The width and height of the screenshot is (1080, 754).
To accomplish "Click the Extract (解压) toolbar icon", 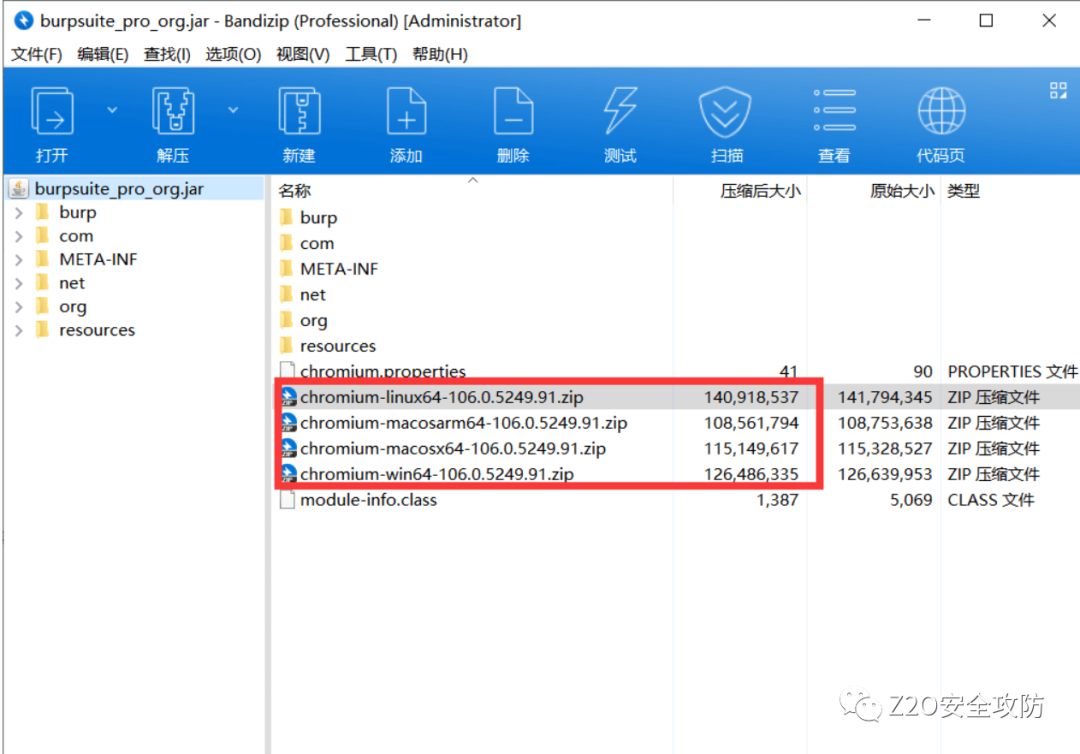I will 173,112.
